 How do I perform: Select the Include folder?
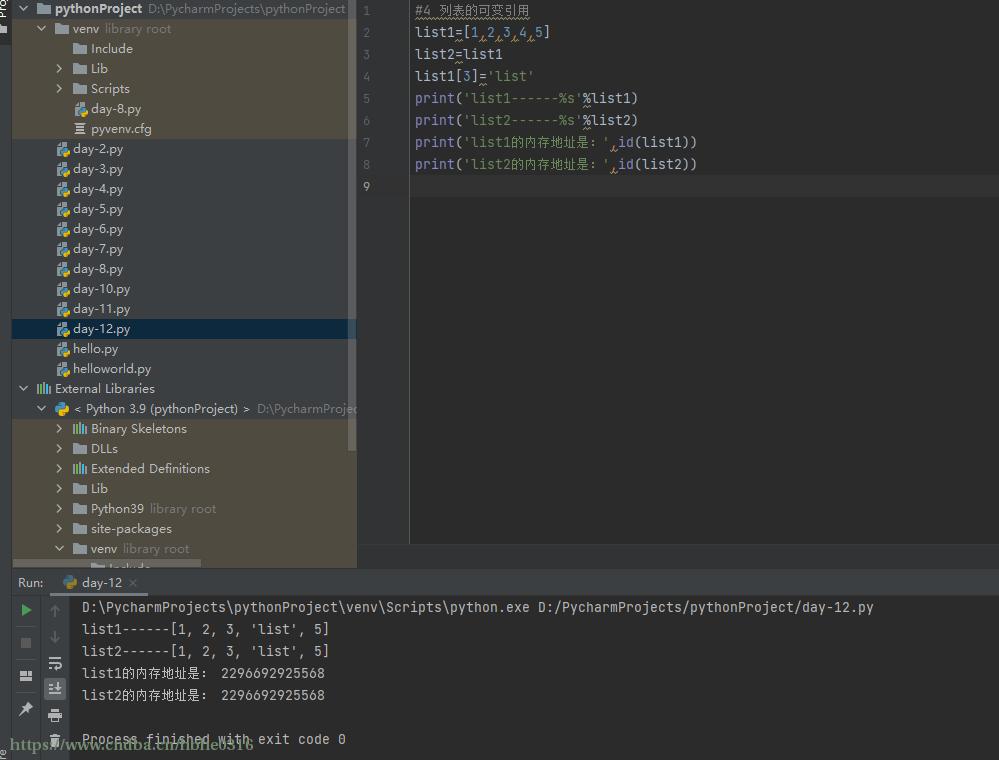click(x=111, y=48)
